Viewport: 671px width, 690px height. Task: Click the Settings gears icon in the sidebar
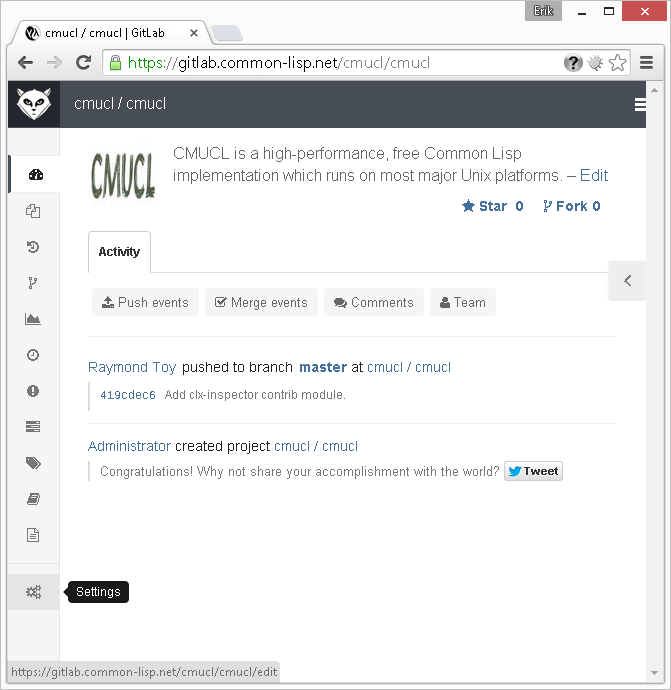[x=33, y=592]
